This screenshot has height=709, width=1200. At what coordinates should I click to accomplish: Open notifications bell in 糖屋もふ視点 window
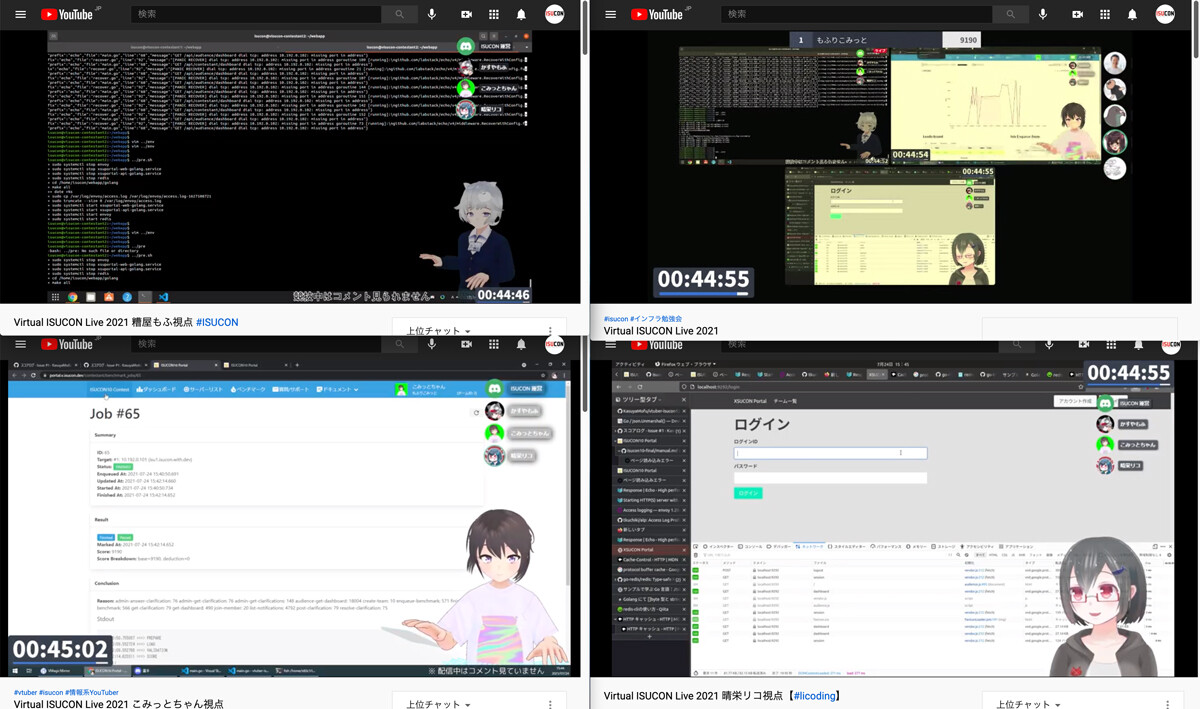521,14
